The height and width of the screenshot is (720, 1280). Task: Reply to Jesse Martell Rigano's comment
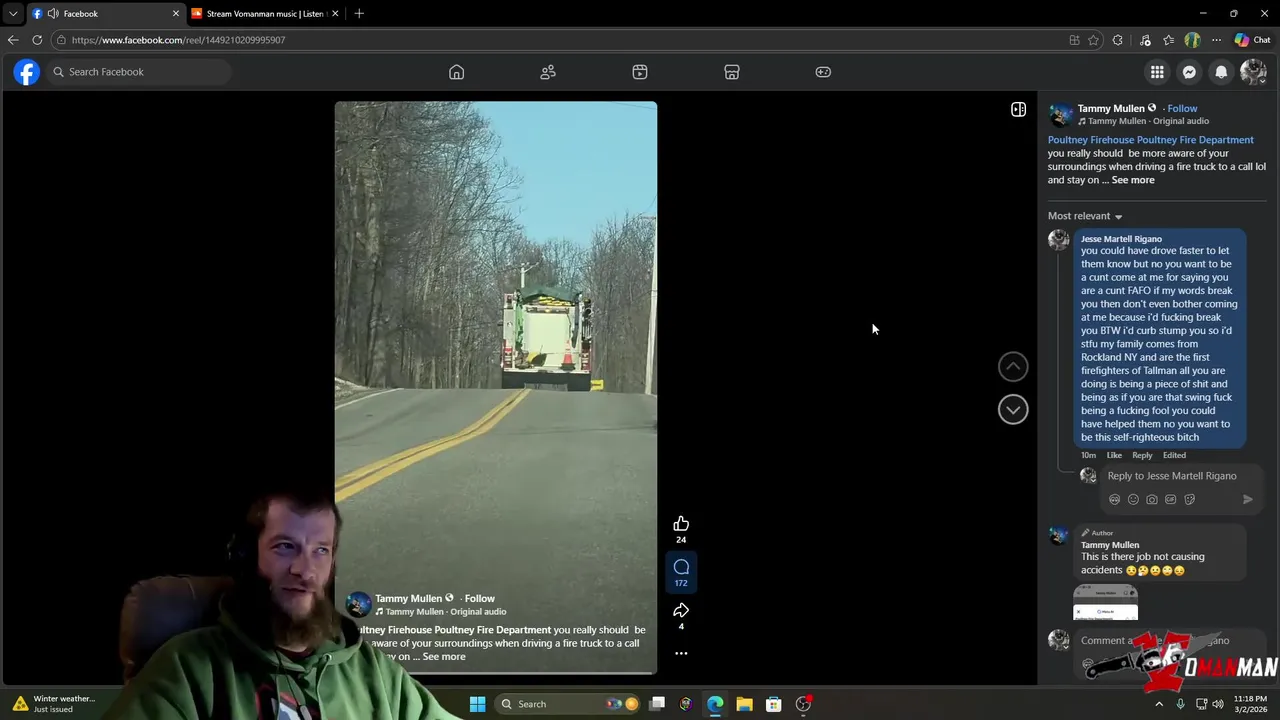pyautogui.click(x=1142, y=455)
